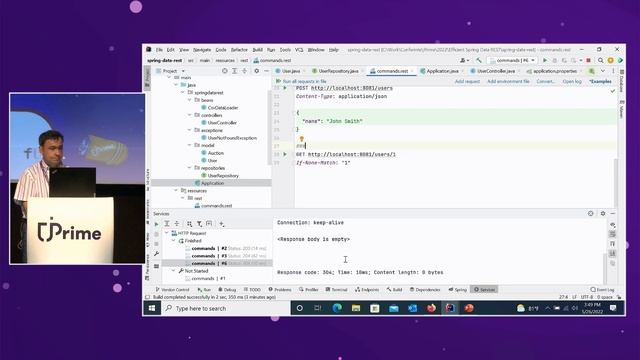This screenshot has height=360, width=640.
Task: Click the Services Group By icon
Action: coord(189,224)
